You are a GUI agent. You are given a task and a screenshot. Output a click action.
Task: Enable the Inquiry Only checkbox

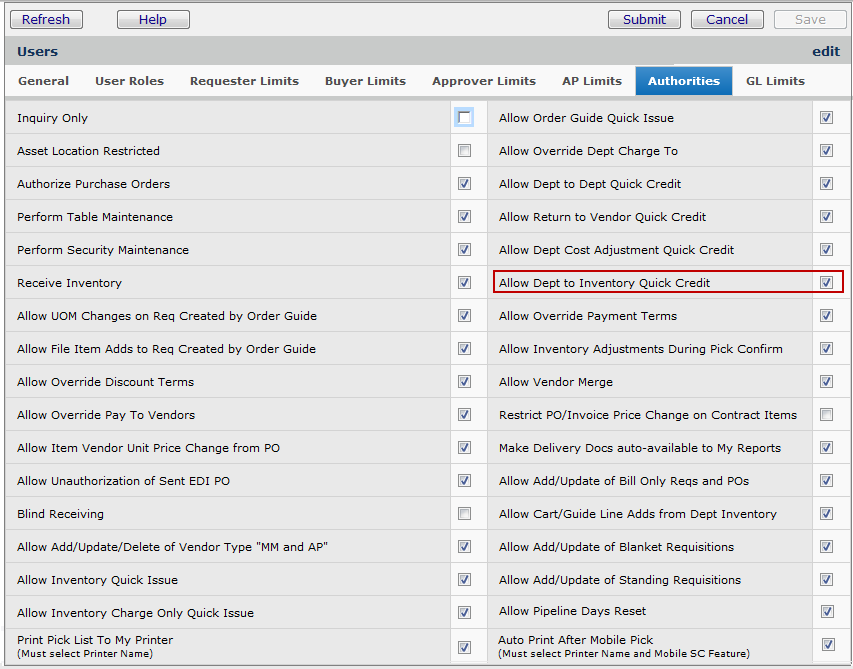(x=464, y=118)
